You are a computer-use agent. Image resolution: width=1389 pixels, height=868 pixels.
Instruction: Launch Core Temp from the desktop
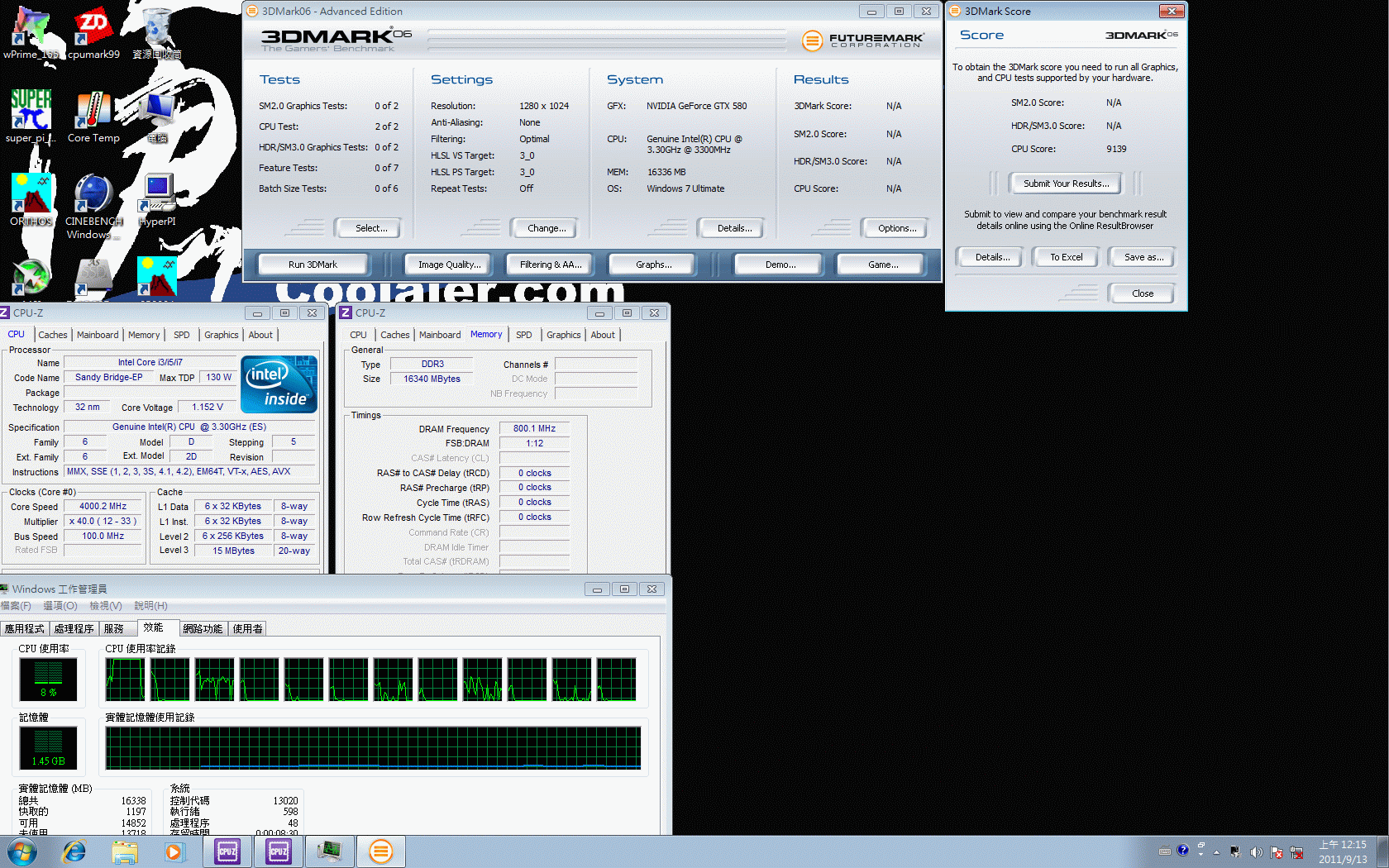tap(93, 116)
